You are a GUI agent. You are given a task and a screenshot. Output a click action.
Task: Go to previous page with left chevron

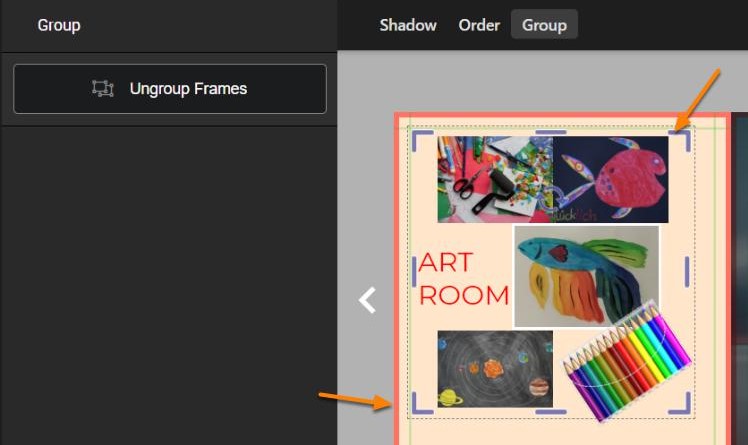click(367, 300)
